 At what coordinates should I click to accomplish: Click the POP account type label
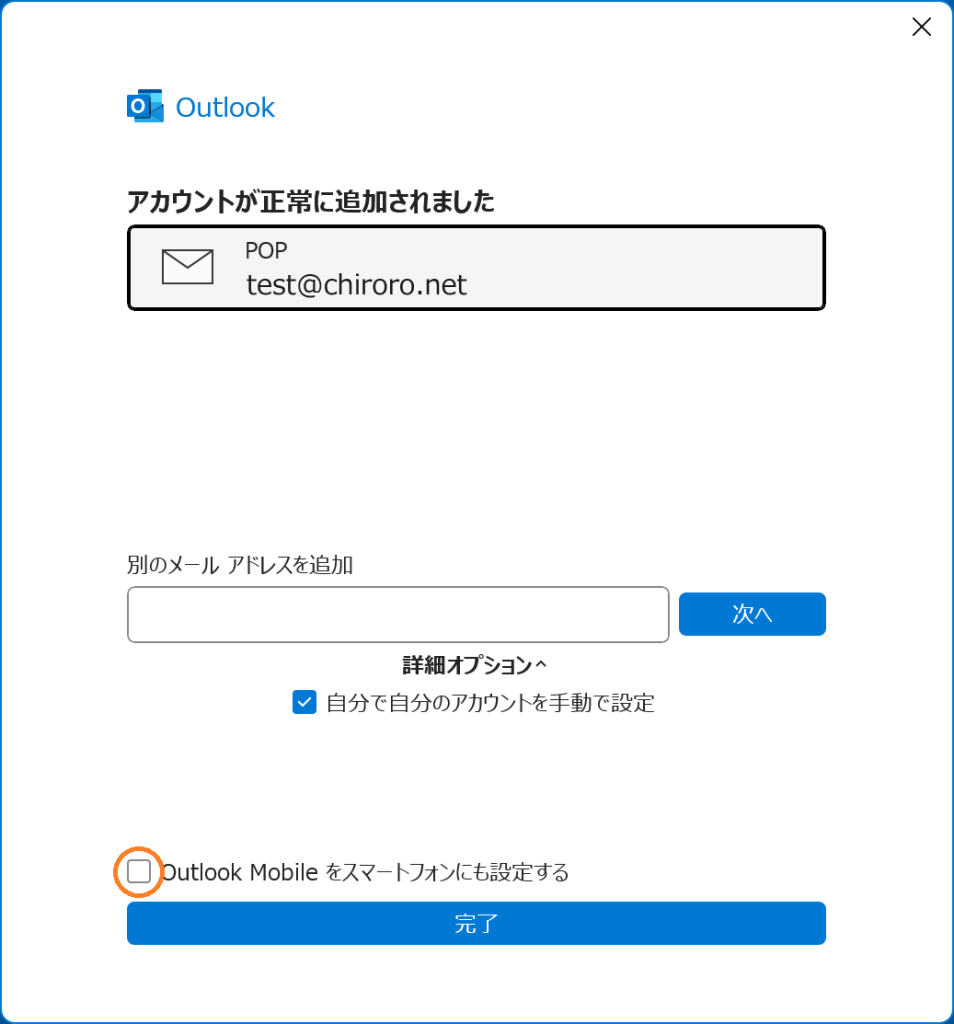point(266,250)
